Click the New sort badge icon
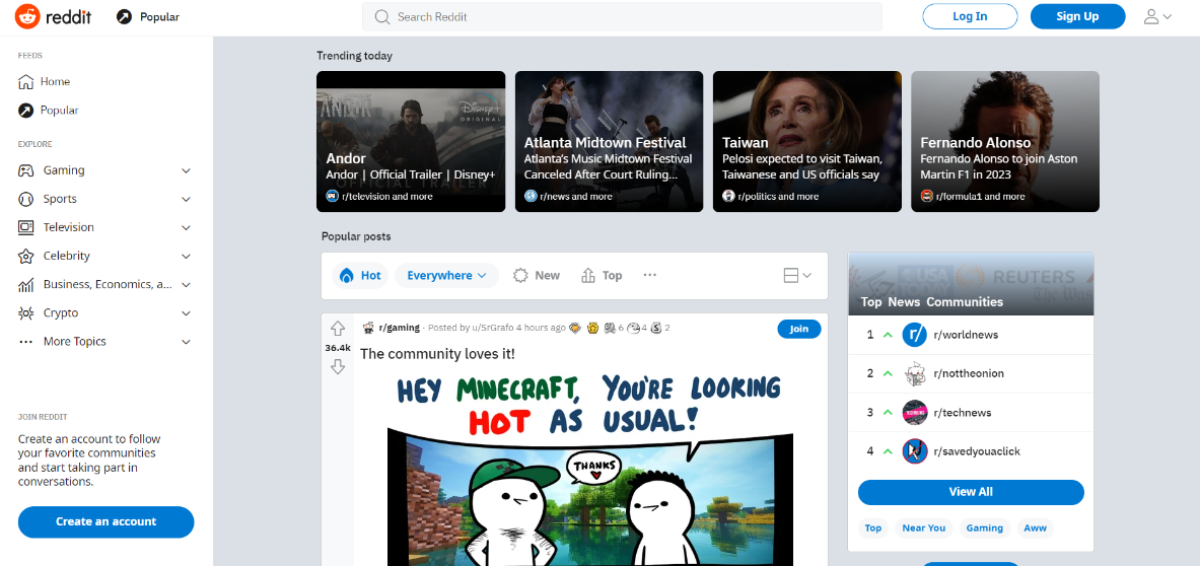 520,275
